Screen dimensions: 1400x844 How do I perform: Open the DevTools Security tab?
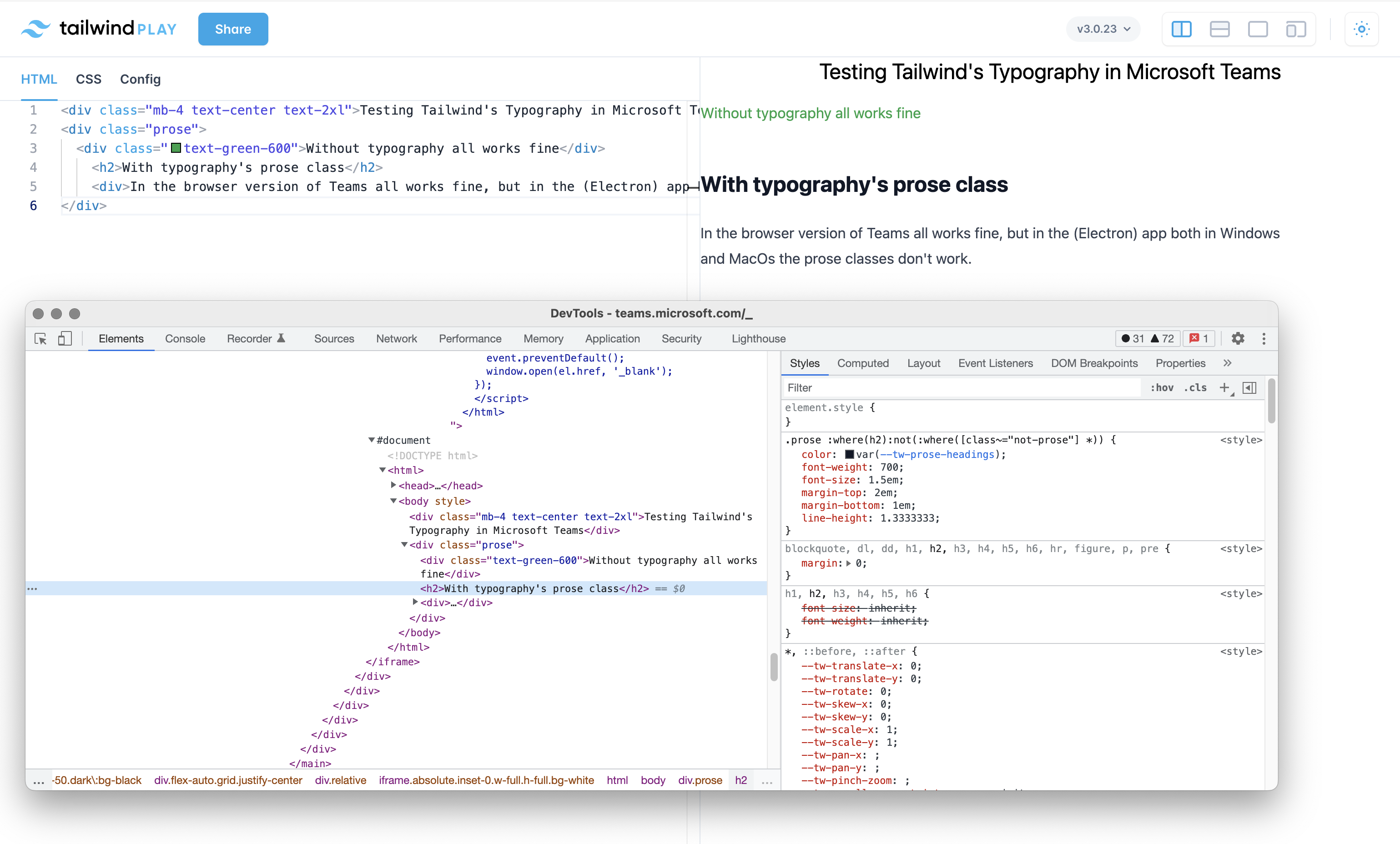point(681,338)
